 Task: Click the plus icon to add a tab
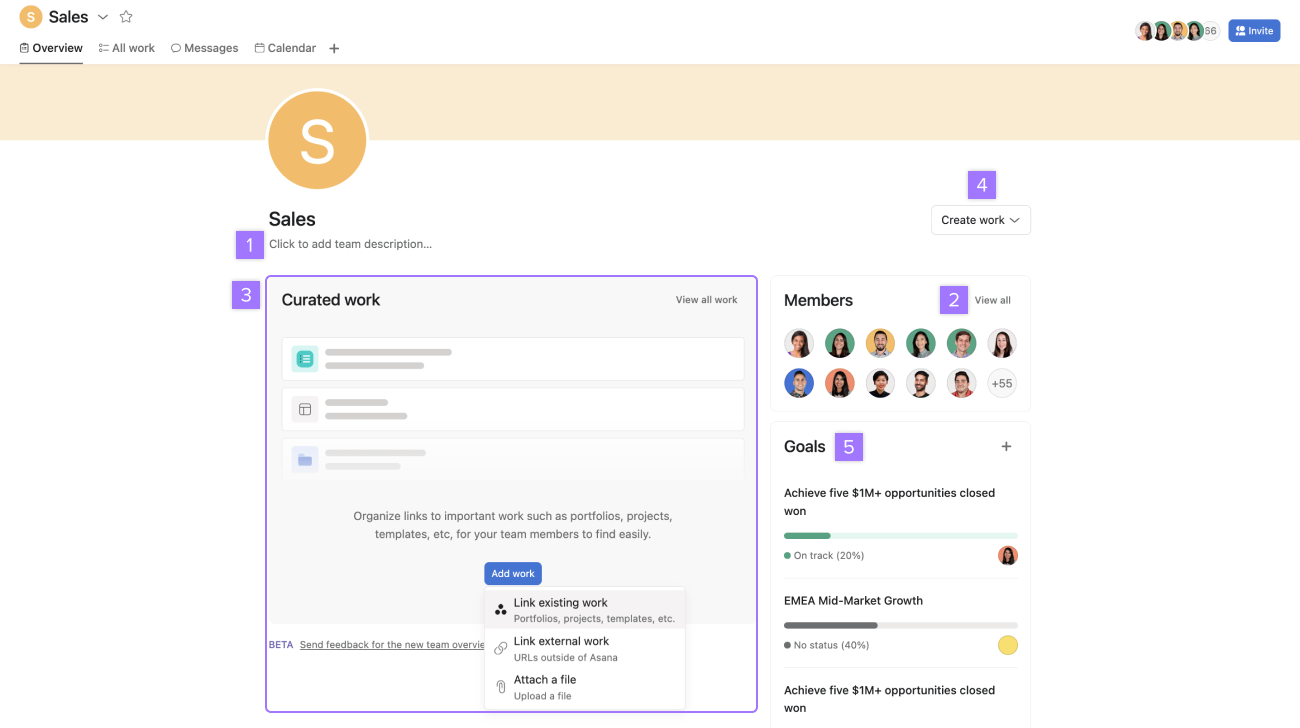[334, 48]
